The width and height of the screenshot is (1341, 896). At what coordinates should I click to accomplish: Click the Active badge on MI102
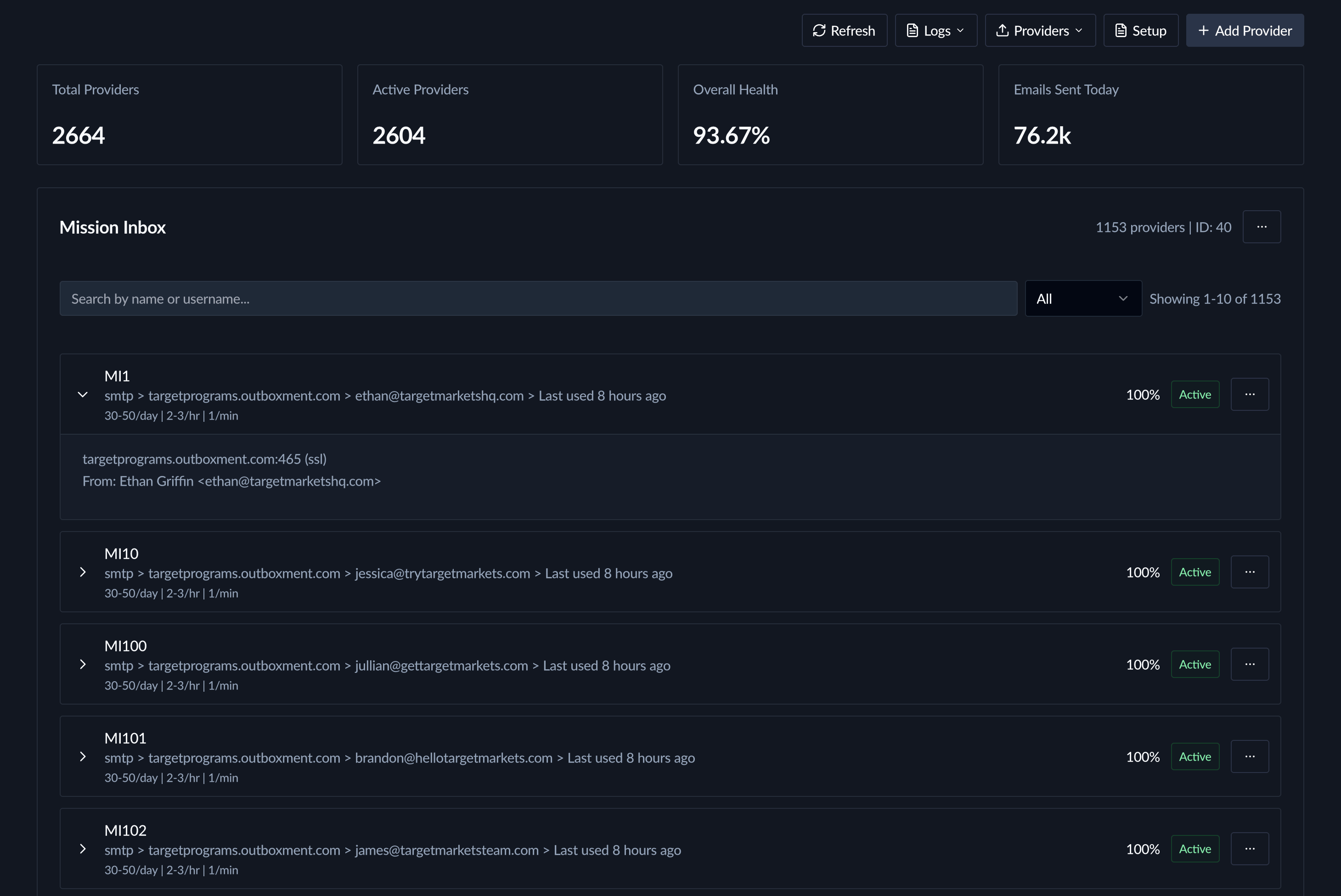pyautogui.click(x=1195, y=849)
